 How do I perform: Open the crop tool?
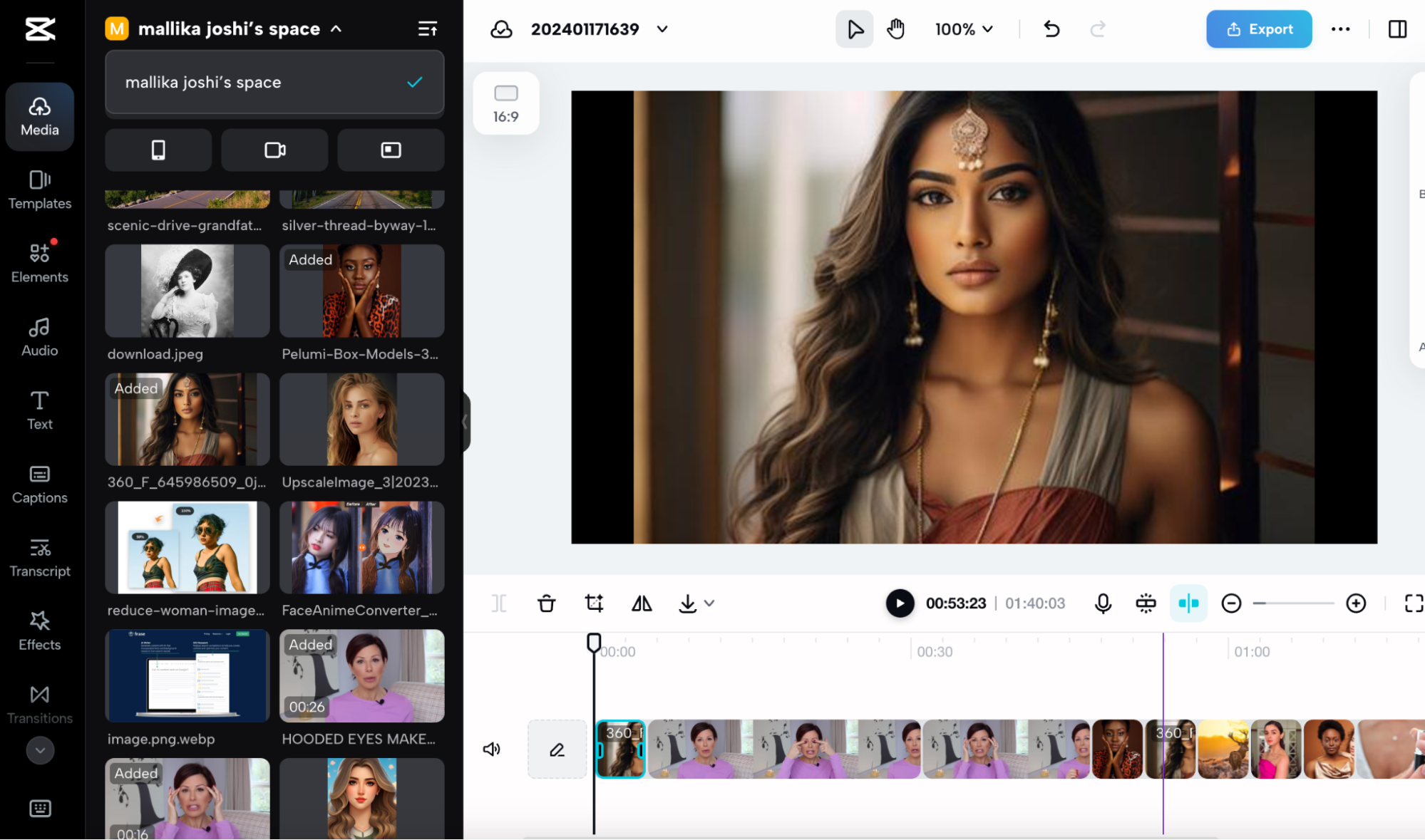[594, 603]
